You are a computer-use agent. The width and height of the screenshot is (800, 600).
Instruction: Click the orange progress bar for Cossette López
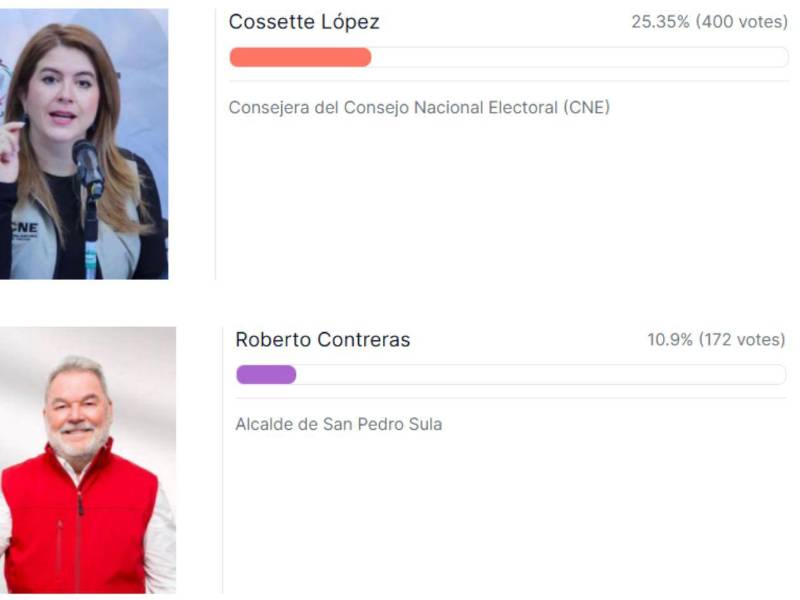pyautogui.click(x=300, y=58)
